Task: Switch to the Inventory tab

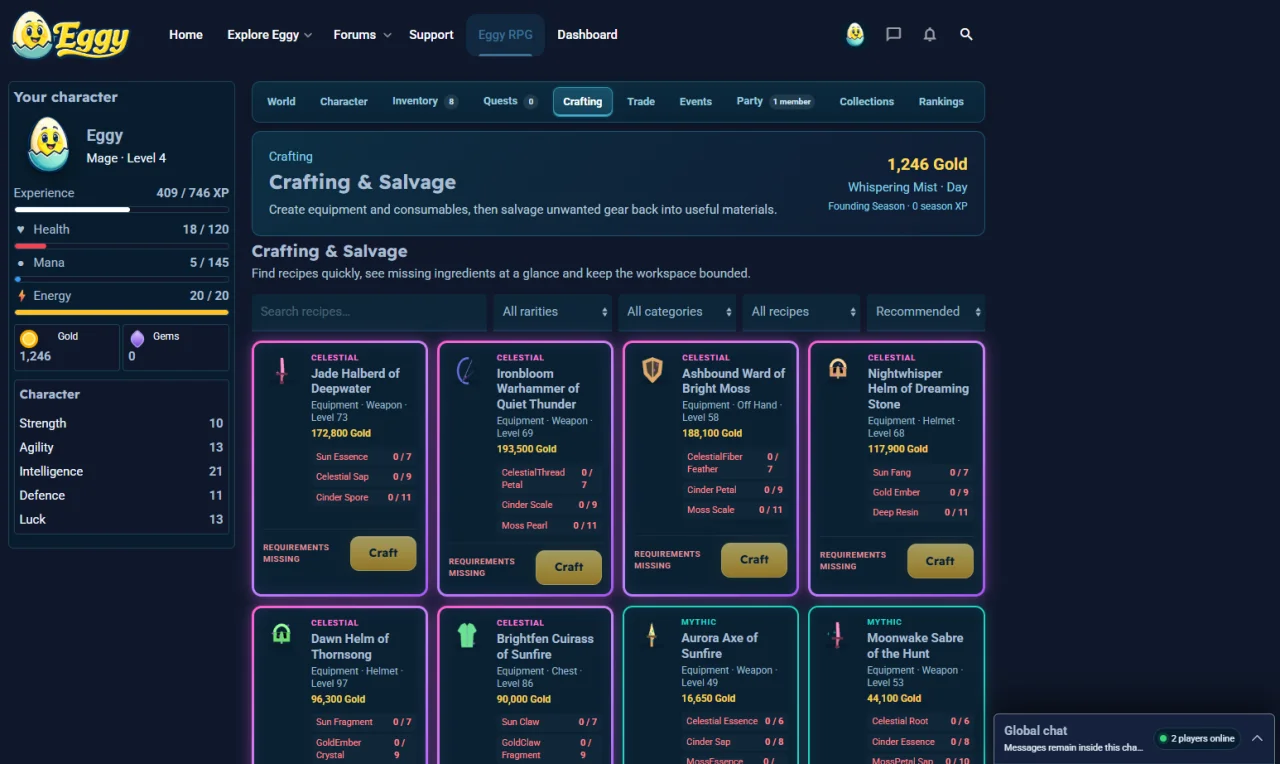Action: [x=424, y=102]
